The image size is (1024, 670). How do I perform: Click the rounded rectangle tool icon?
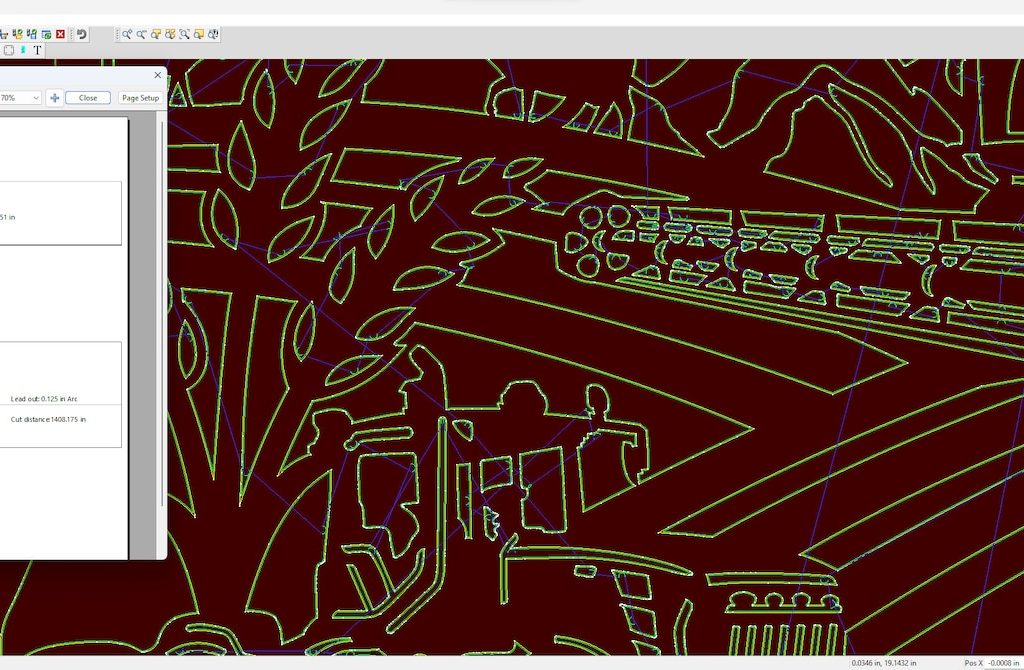click(x=9, y=50)
